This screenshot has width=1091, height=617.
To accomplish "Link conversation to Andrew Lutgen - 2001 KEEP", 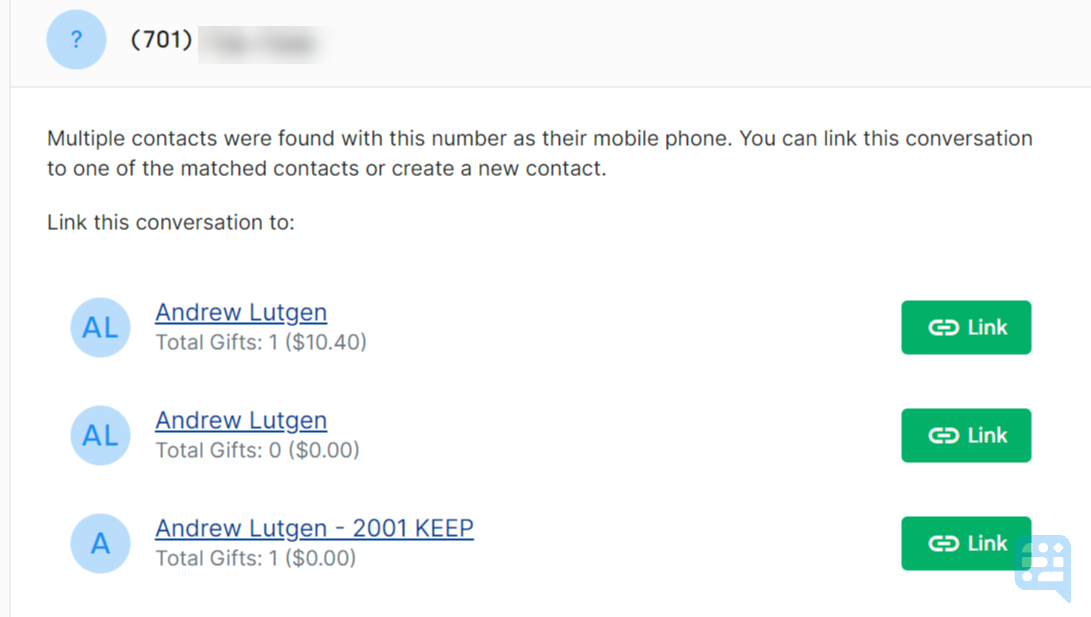I will pos(966,543).
